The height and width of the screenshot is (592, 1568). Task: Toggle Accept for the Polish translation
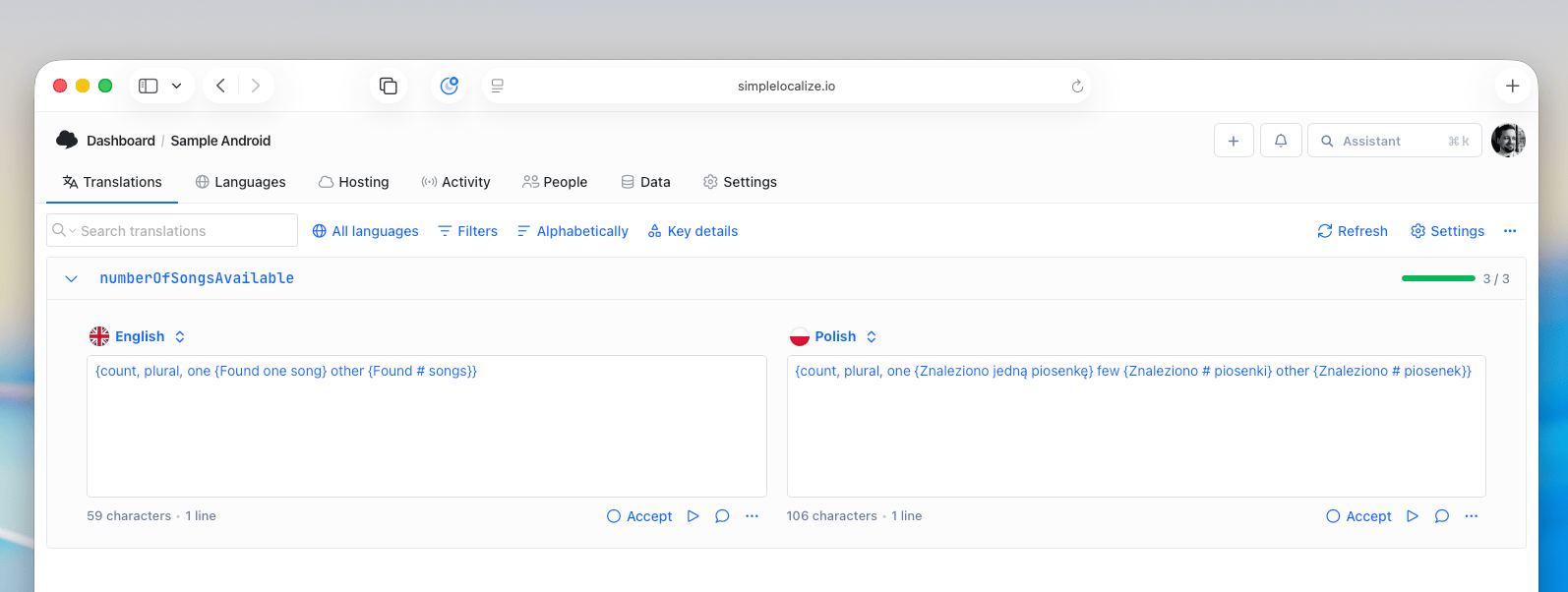pos(1358,516)
